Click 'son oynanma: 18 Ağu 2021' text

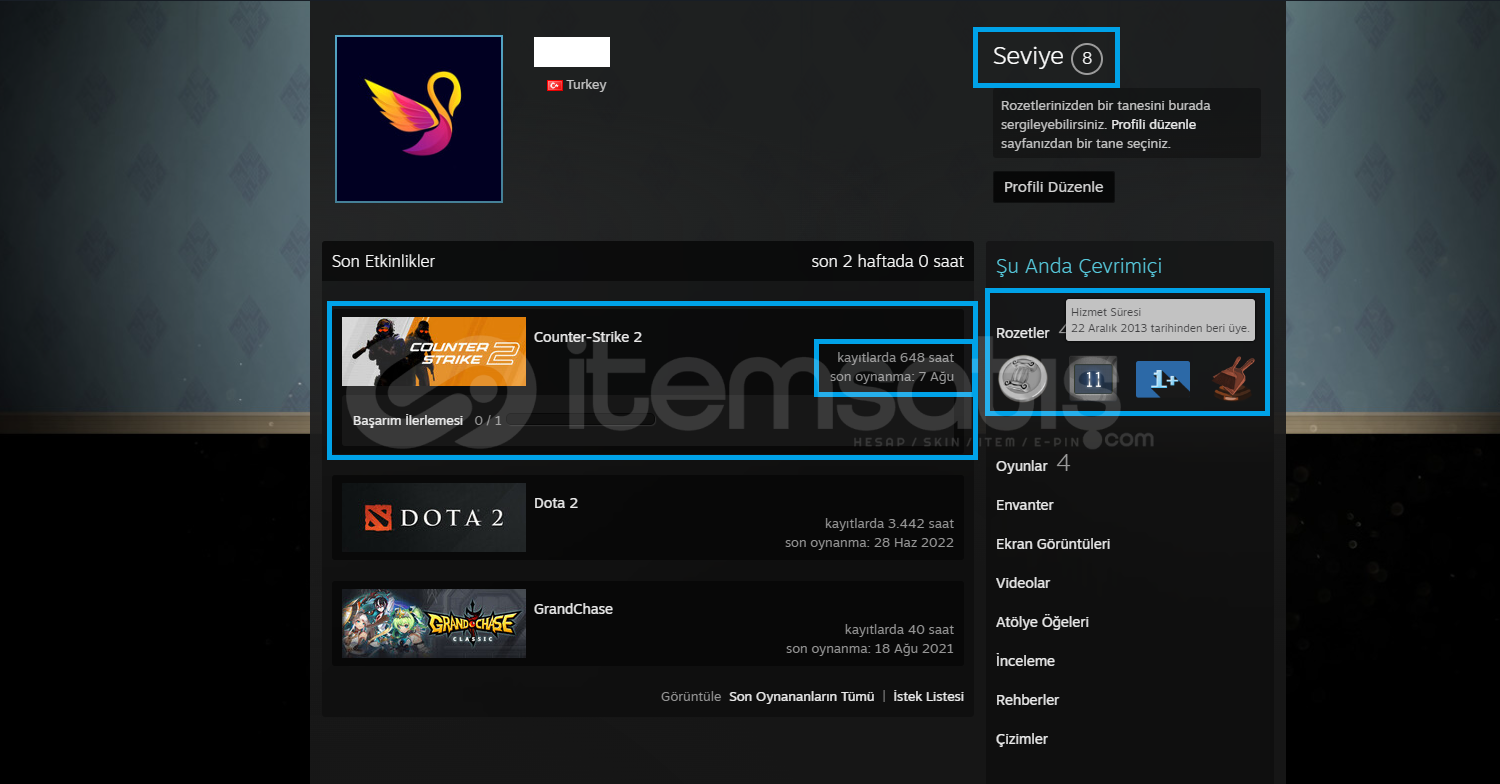[870, 648]
